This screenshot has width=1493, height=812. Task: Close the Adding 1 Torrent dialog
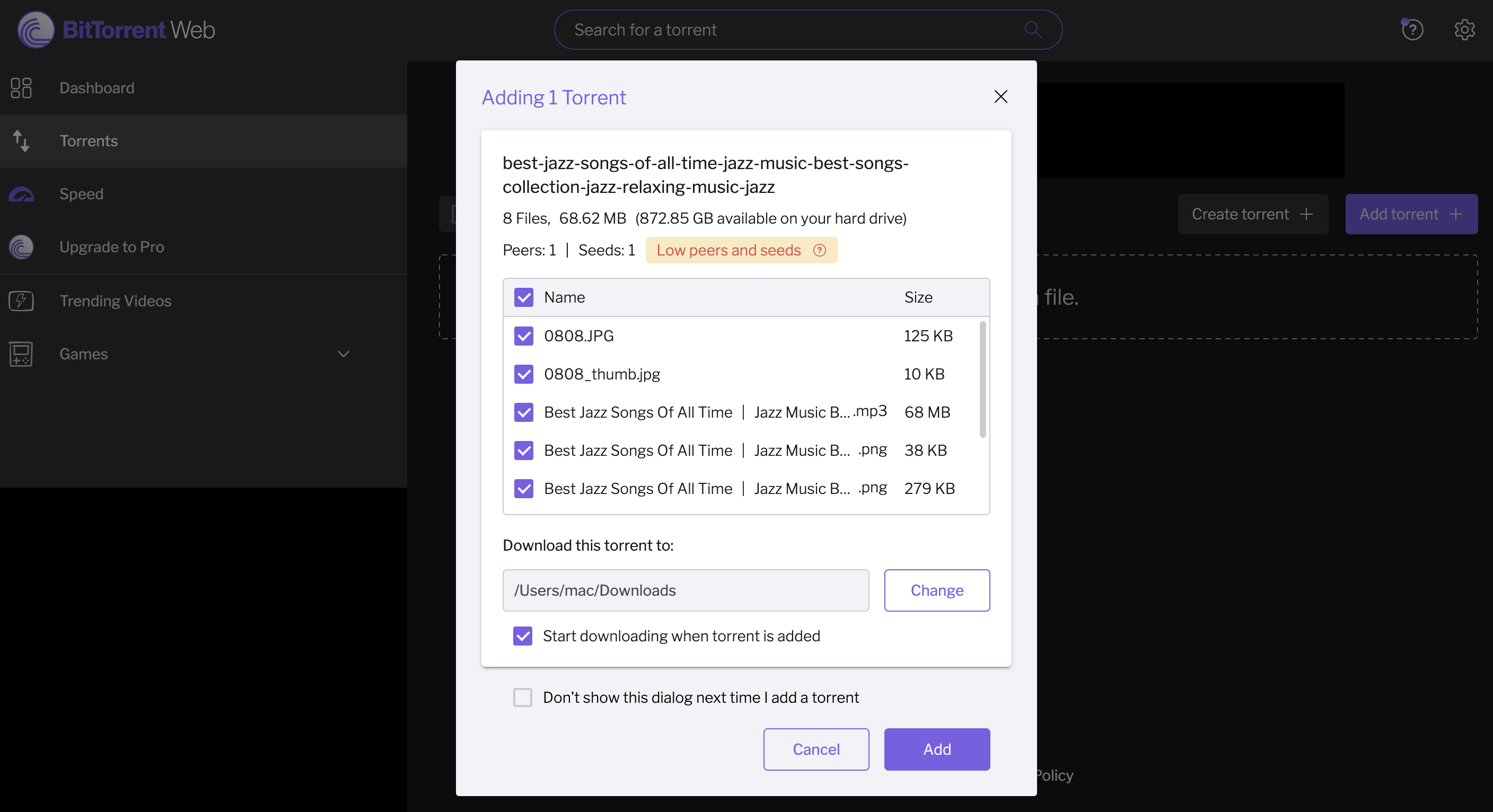coord(1000,96)
